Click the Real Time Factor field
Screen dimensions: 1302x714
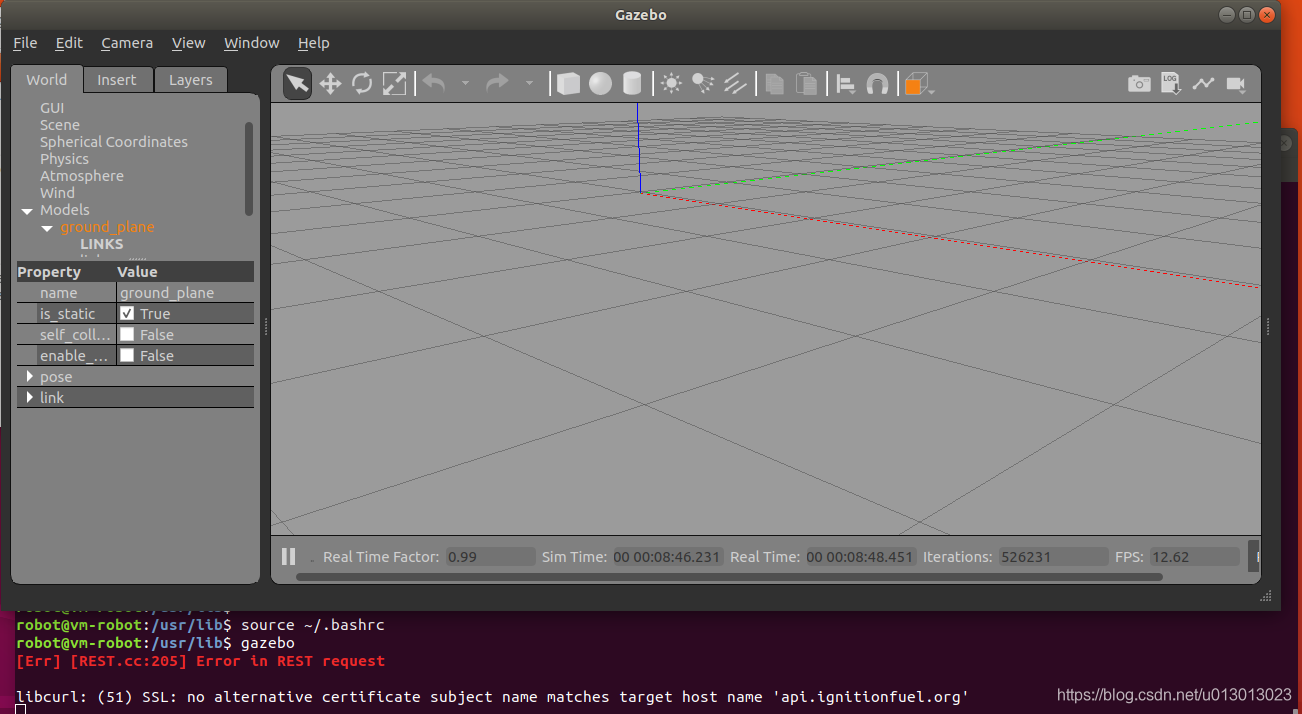point(489,557)
